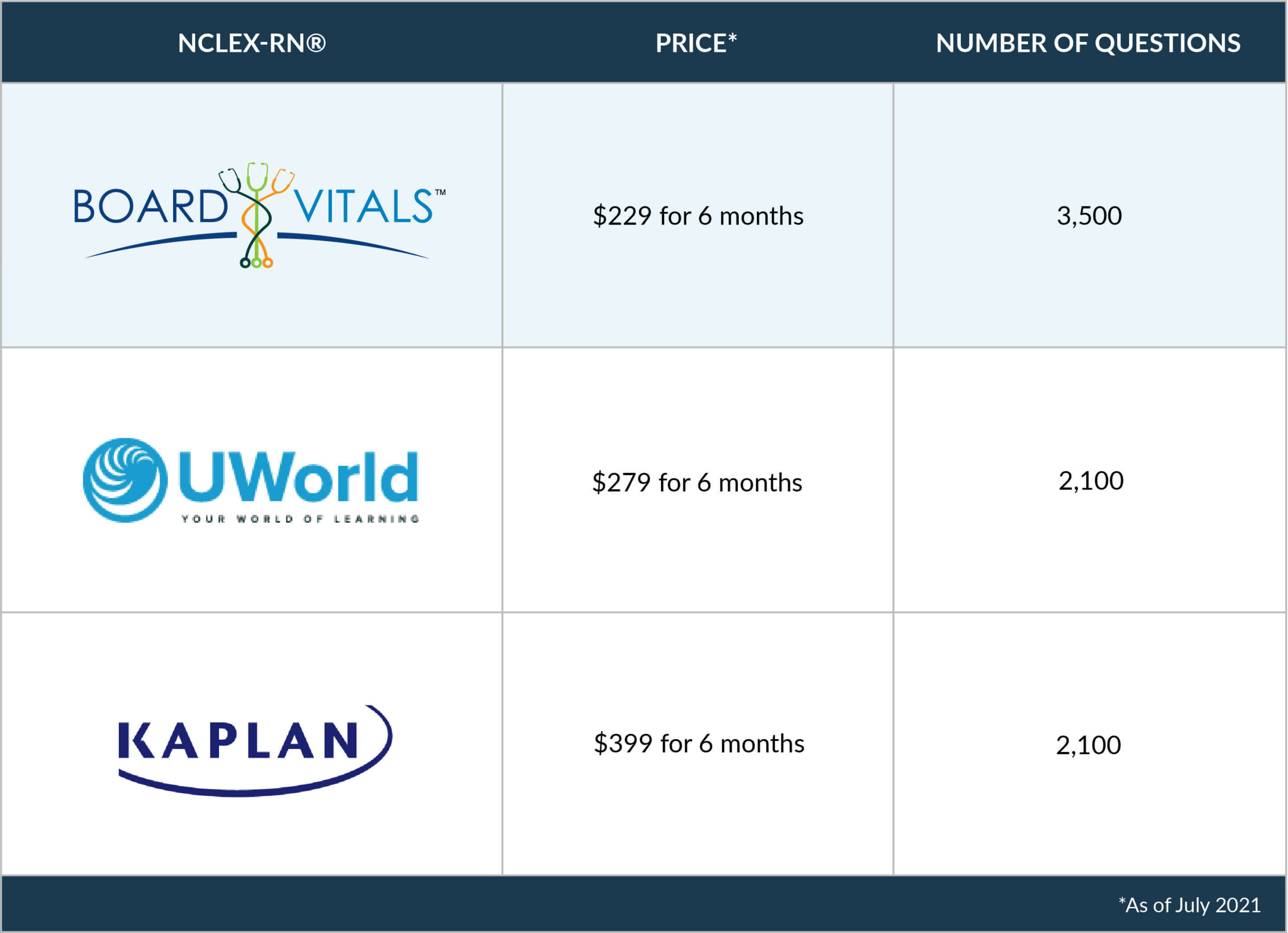Image resolution: width=1288 pixels, height=933 pixels.
Task: Click the VITALS word in the logo
Action: tap(363, 206)
